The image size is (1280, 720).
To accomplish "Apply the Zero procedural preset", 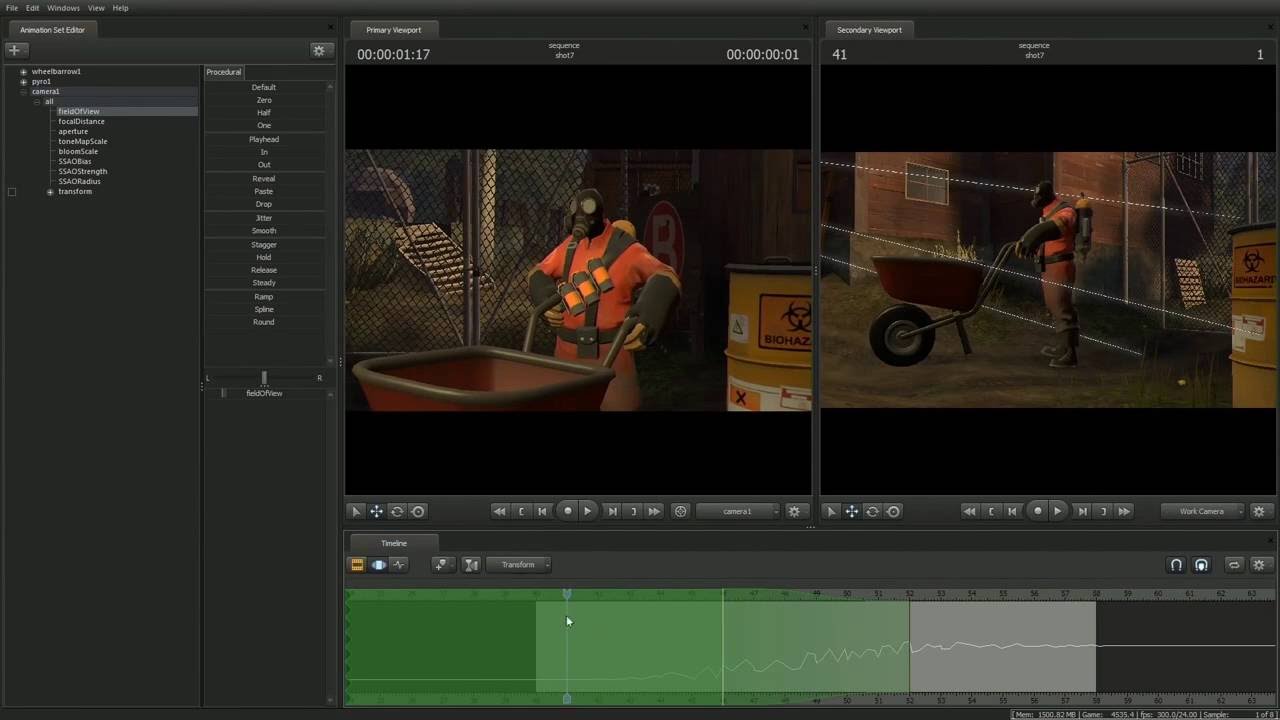I will [x=264, y=101].
